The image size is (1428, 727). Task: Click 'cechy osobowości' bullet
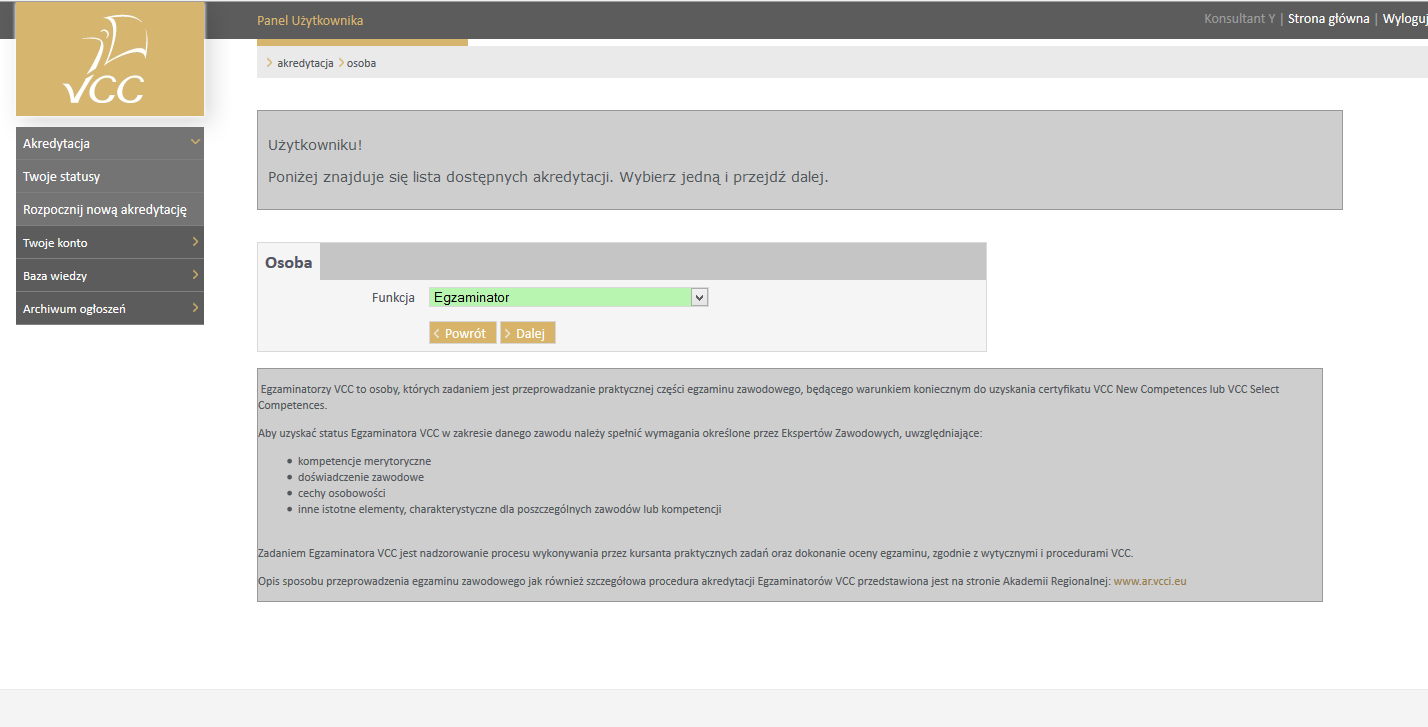(x=342, y=493)
